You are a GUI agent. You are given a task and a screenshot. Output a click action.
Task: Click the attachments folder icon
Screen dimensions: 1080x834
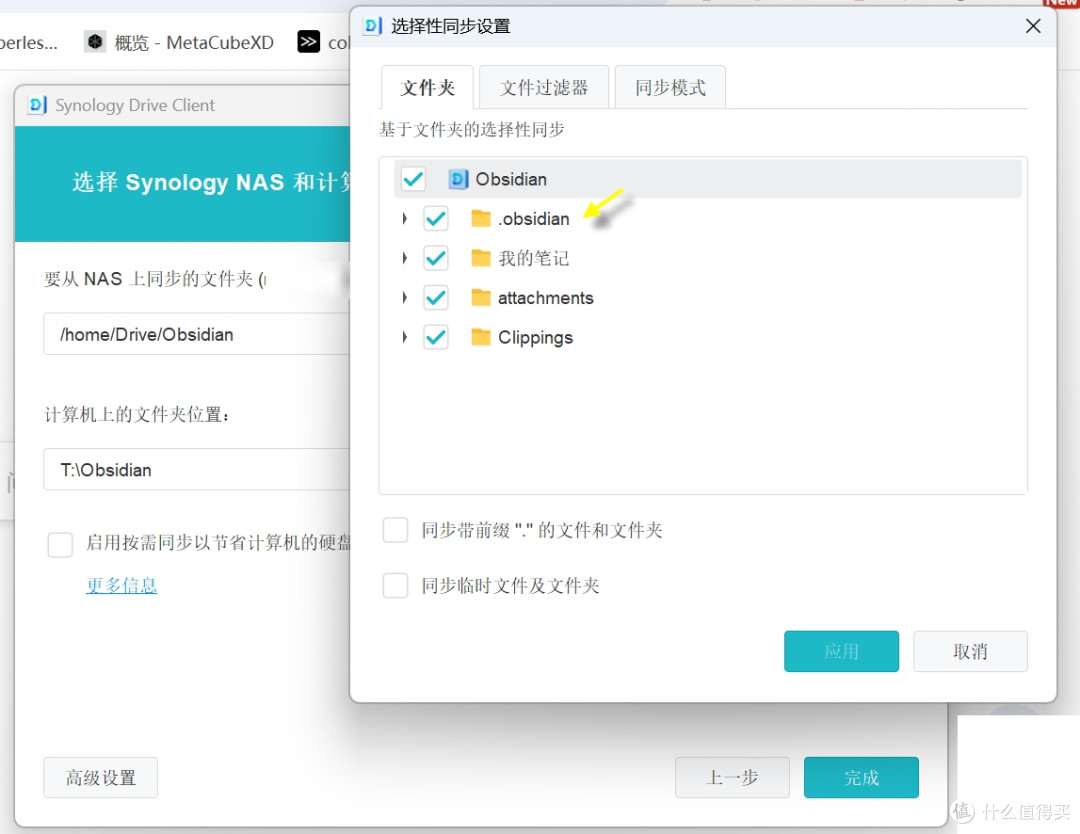481,298
